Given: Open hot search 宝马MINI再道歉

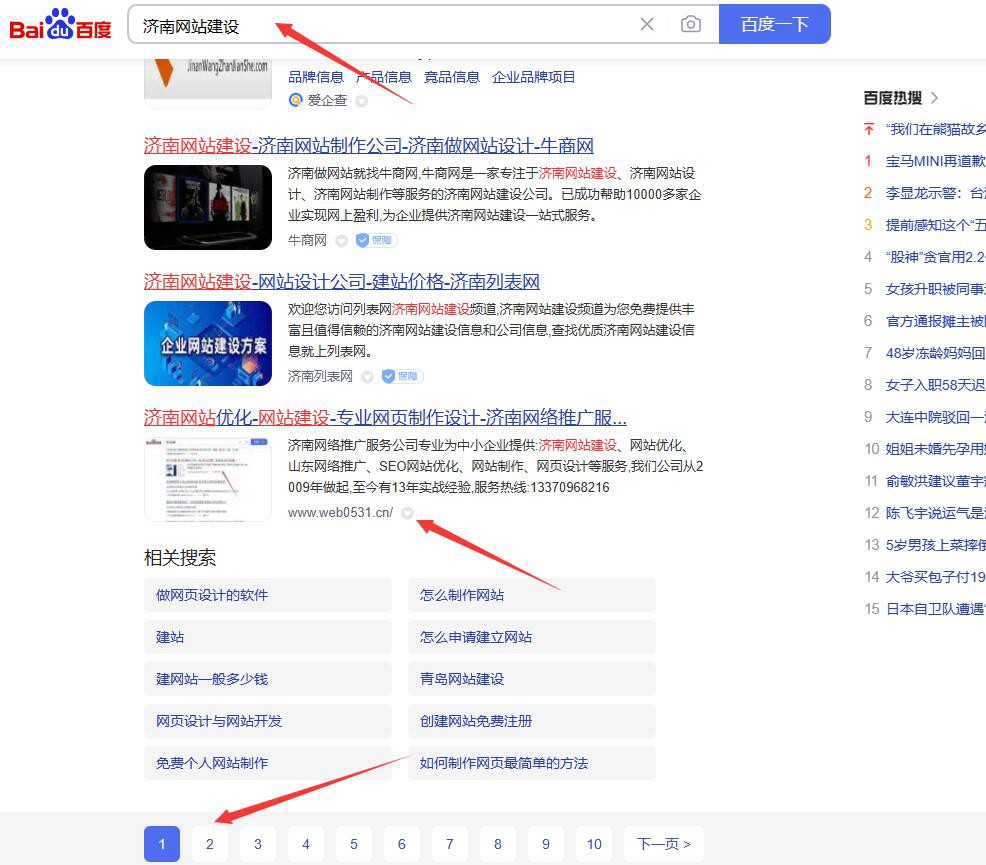Looking at the screenshot, I should [936, 162].
